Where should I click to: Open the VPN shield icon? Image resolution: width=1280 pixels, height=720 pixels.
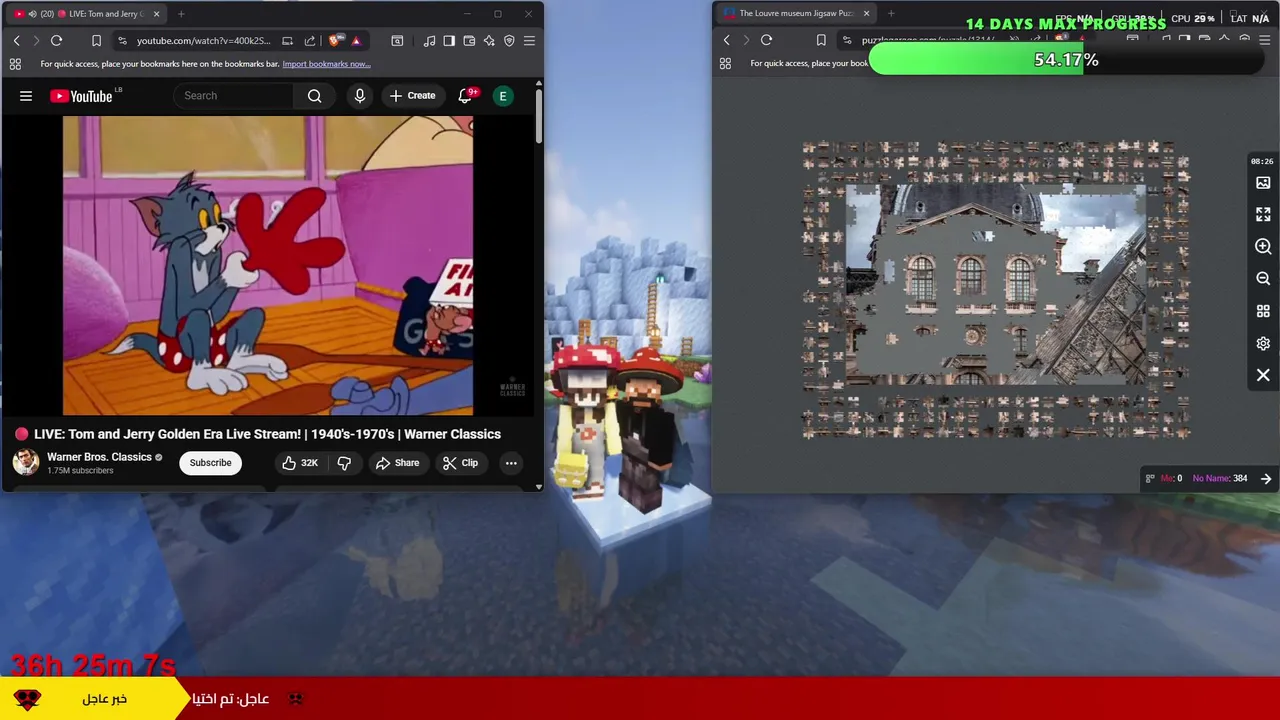point(509,40)
